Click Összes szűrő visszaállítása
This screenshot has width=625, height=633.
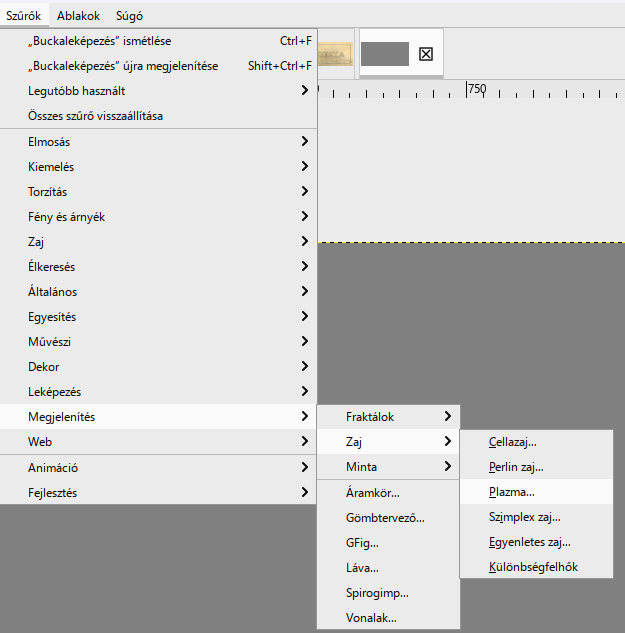click(x=158, y=116)
